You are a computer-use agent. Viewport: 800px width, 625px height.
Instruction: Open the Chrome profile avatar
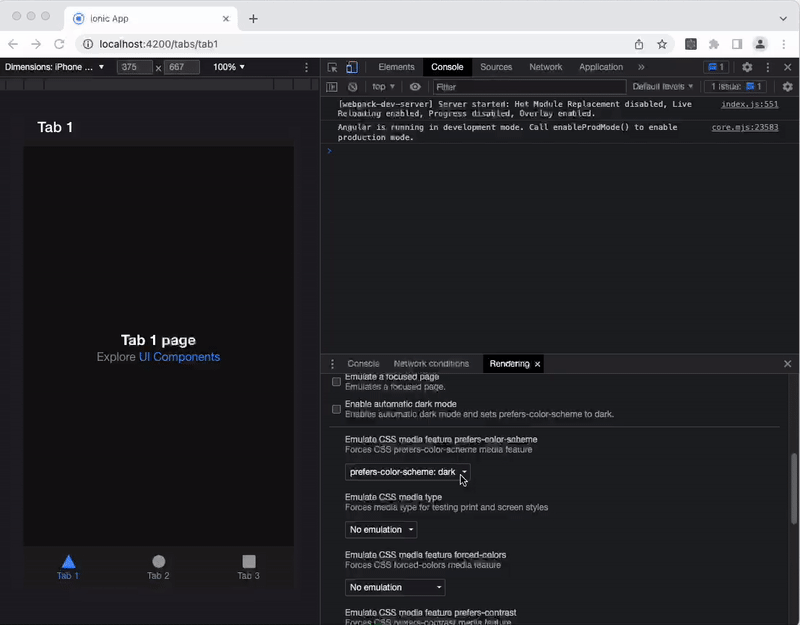[760, 44]
